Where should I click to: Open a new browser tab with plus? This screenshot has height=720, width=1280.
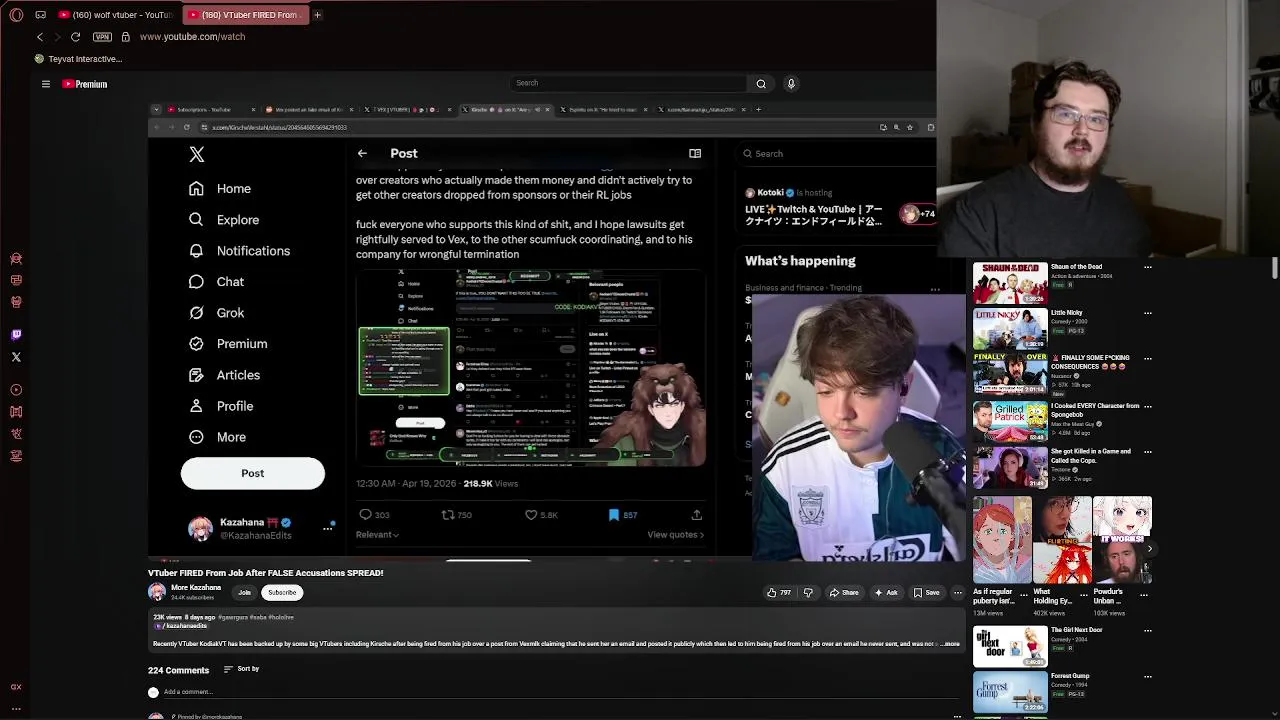pyautogui.click(x=317, y=15)
